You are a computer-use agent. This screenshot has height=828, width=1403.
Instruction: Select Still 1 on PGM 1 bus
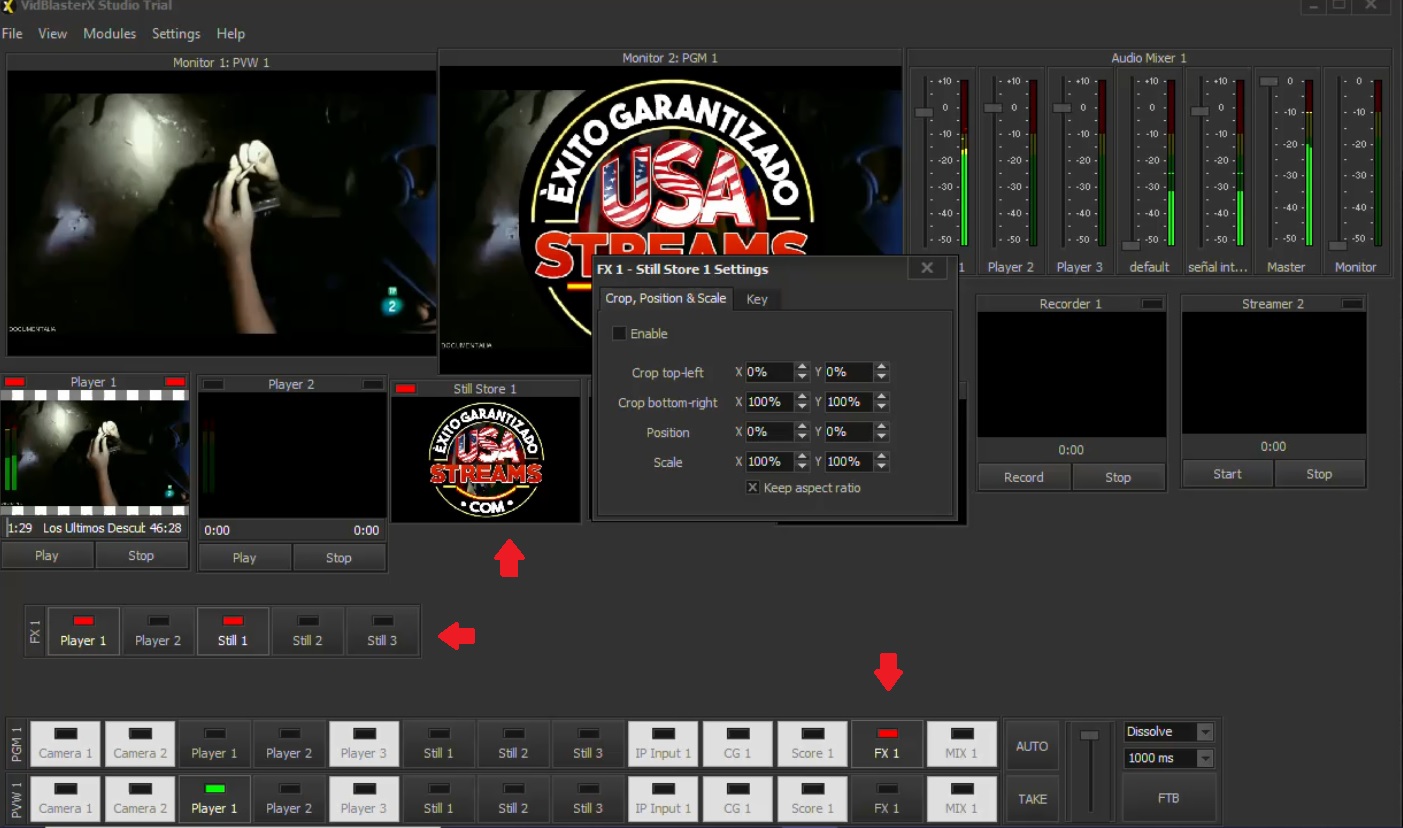click(x=439, y=744)
